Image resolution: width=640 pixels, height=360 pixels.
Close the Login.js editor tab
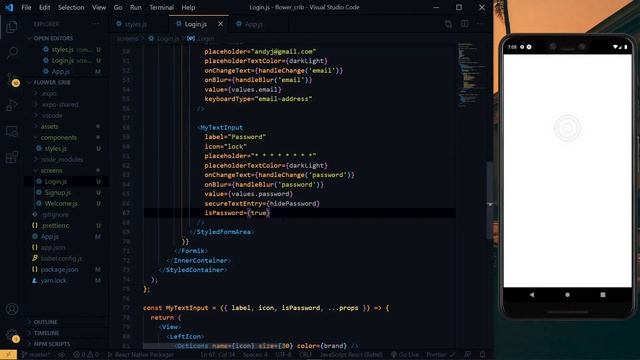pos(220,24)
